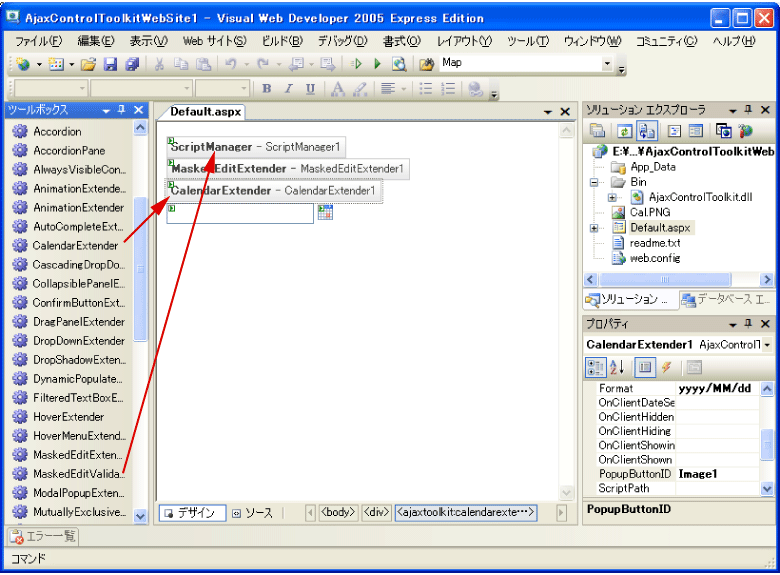Toggle Alphabetical sort in Properties panel
Image resolution: width=780 pixels, height=575 pixels.
(x=618, y=368)
